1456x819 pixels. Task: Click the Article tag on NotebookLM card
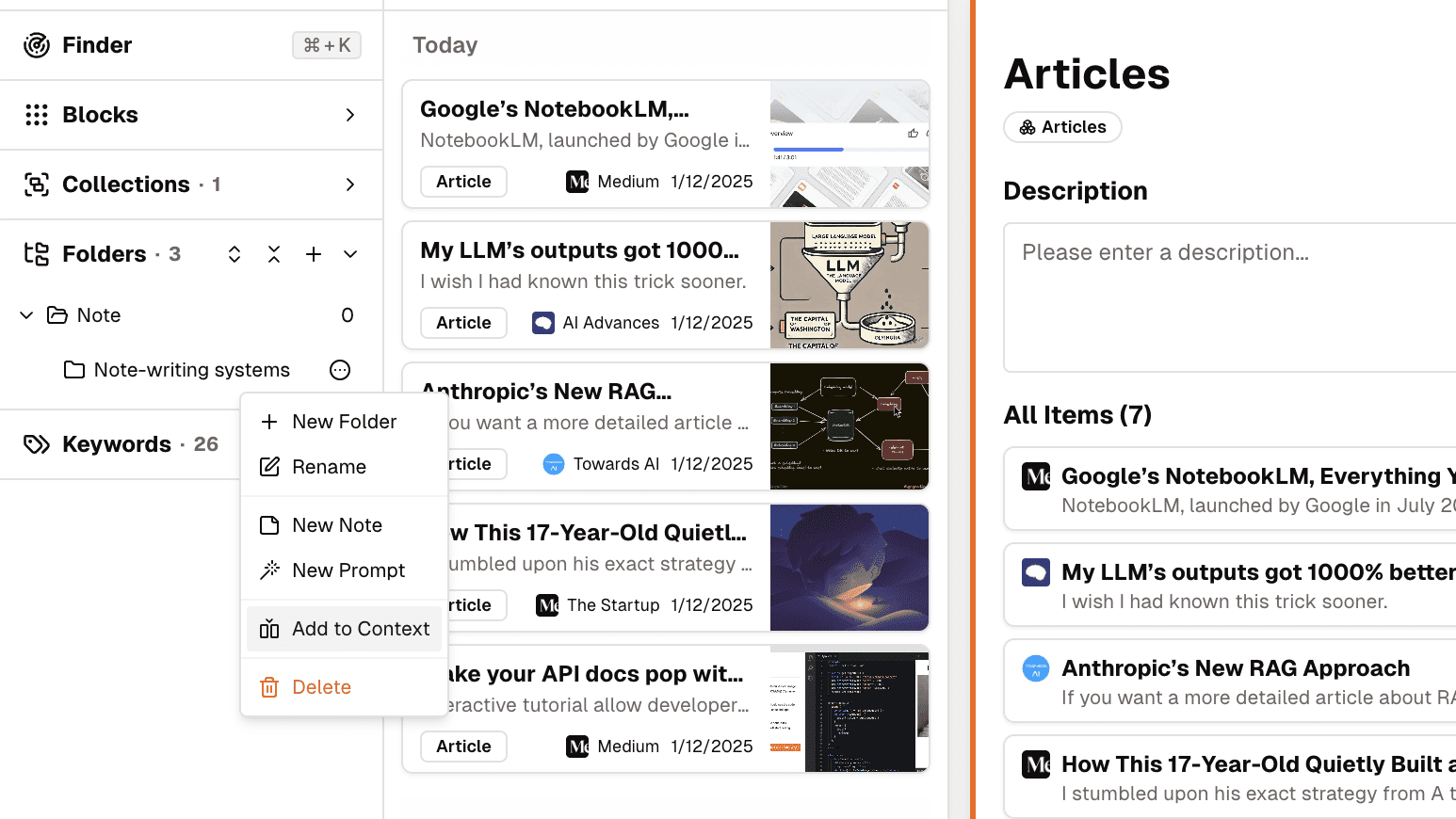463,182
